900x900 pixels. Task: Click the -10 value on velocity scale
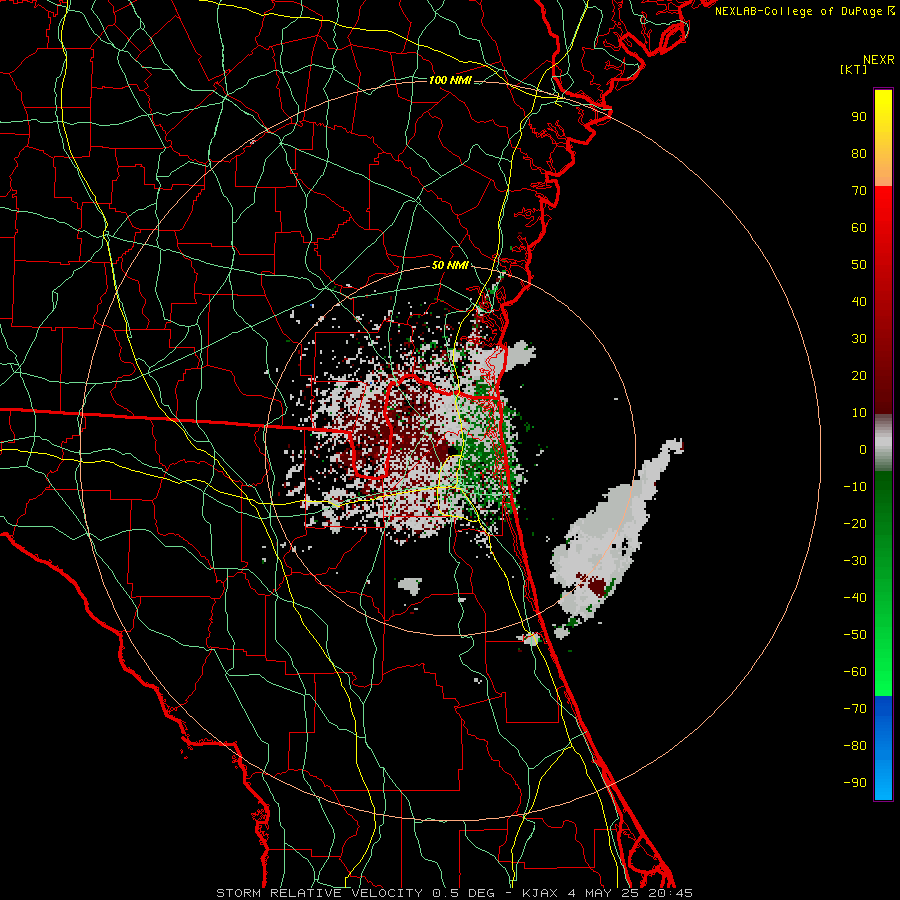pos(855,487)
